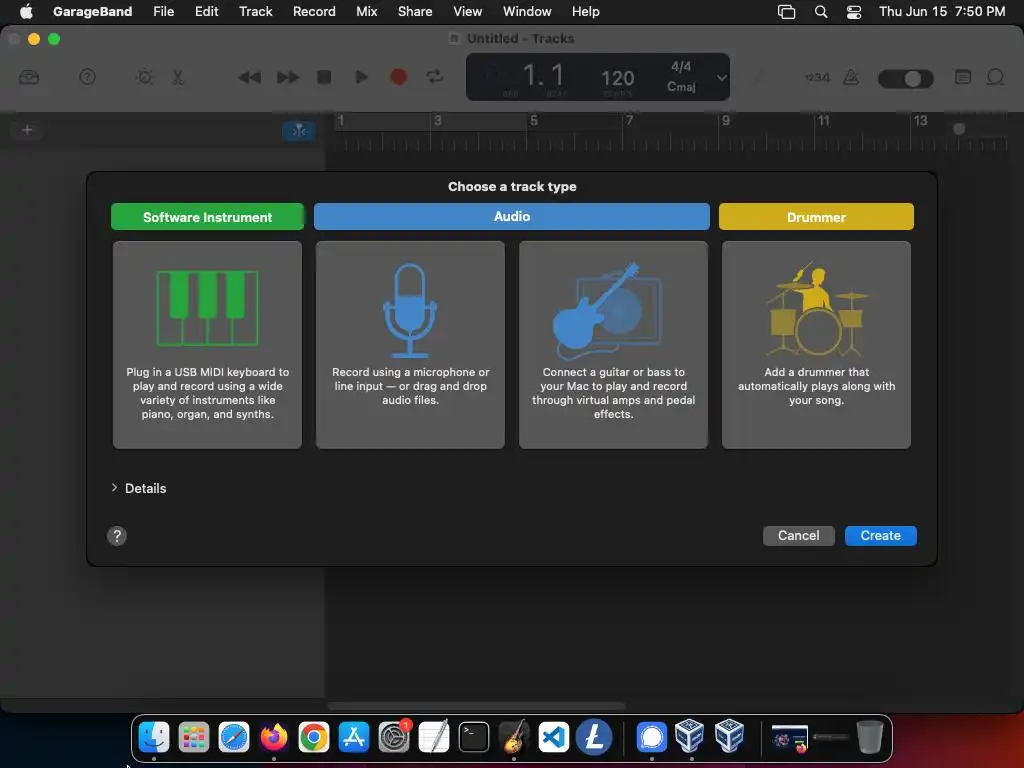This screenshot has height=768, width=1024.
Task: Open the Share menu
Action: [x=415, y=11]
